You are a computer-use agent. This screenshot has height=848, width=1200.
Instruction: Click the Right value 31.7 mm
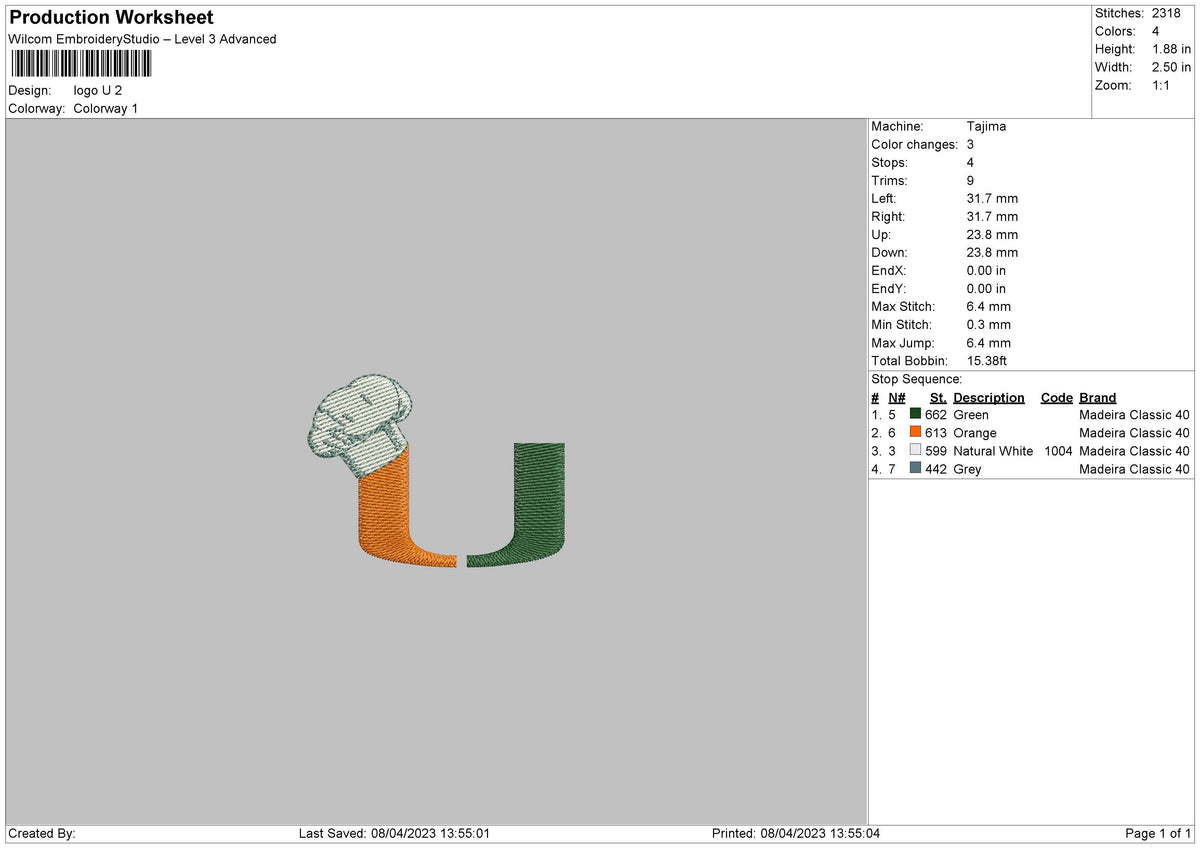point(992,216)
